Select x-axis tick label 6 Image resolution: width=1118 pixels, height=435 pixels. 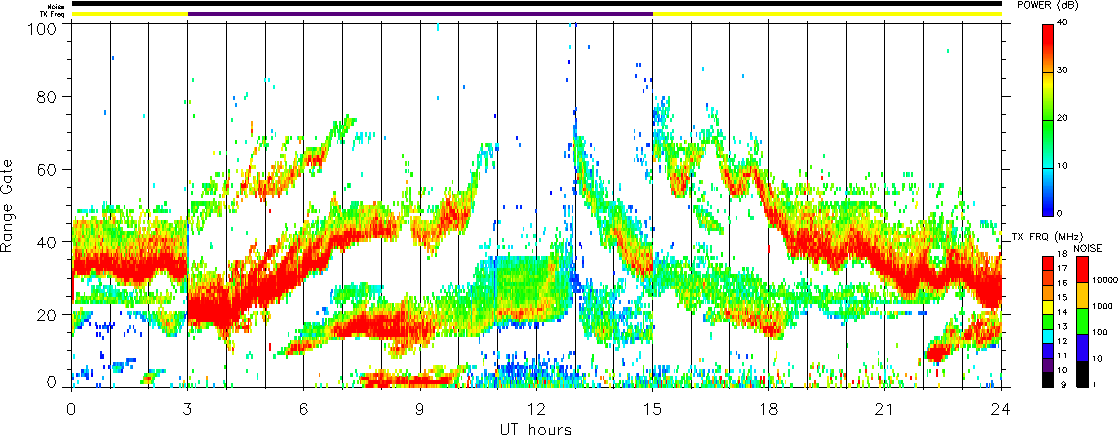pos(304,407)
